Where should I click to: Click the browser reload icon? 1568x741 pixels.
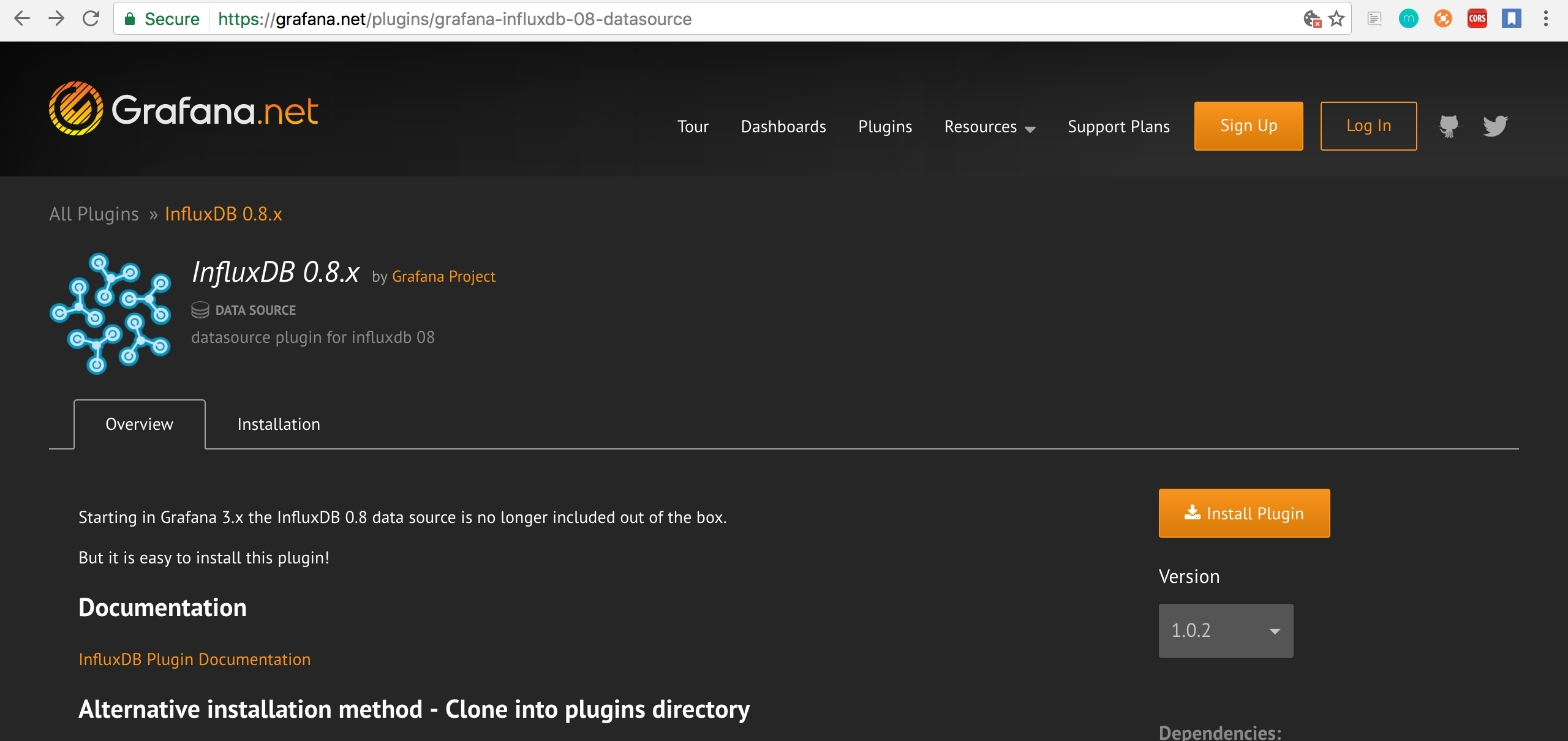coord(91,19)
